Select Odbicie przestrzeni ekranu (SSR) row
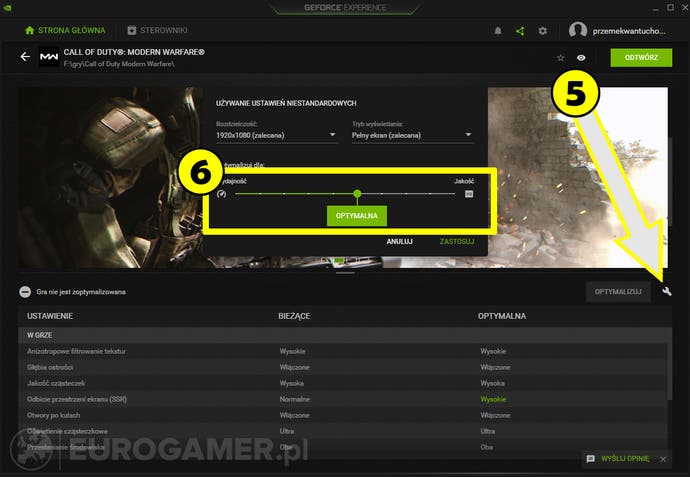The height and width of the screenshot is (477, 690). (x=343, y=399)
